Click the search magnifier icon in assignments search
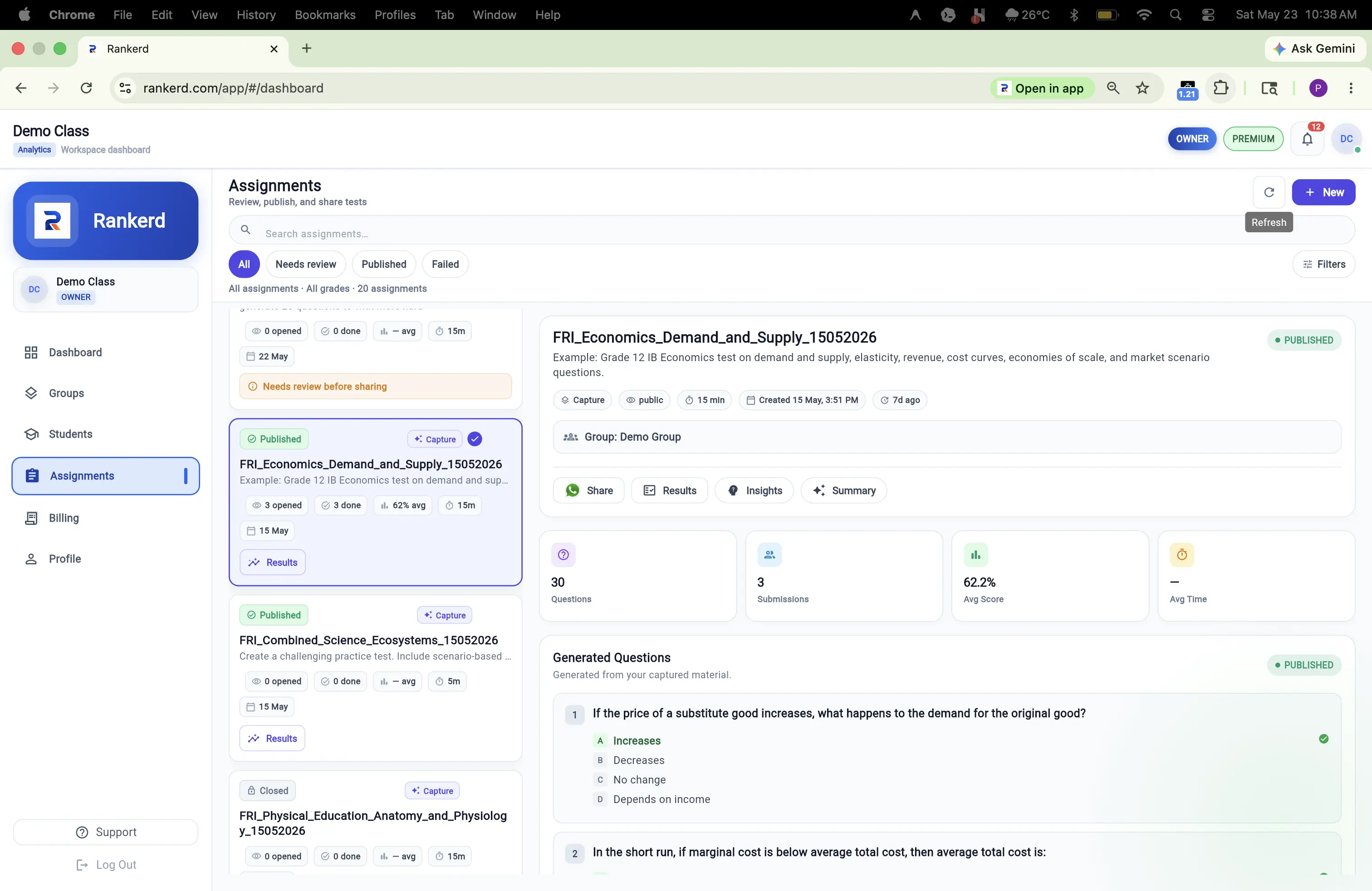This screenshot has width=1372, height=891. click(x=245, y=230)
